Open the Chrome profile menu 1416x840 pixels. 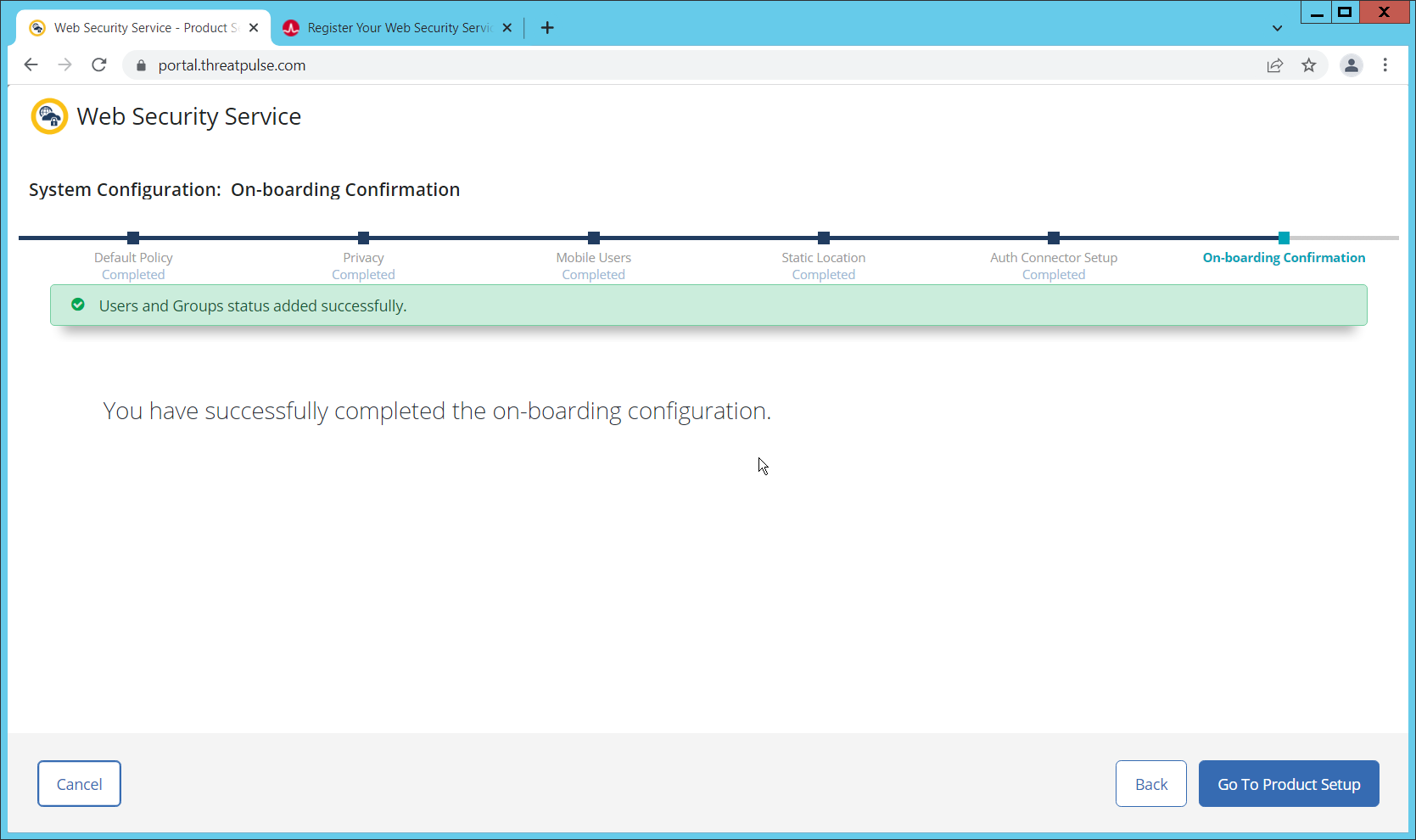coord(1351,65)
